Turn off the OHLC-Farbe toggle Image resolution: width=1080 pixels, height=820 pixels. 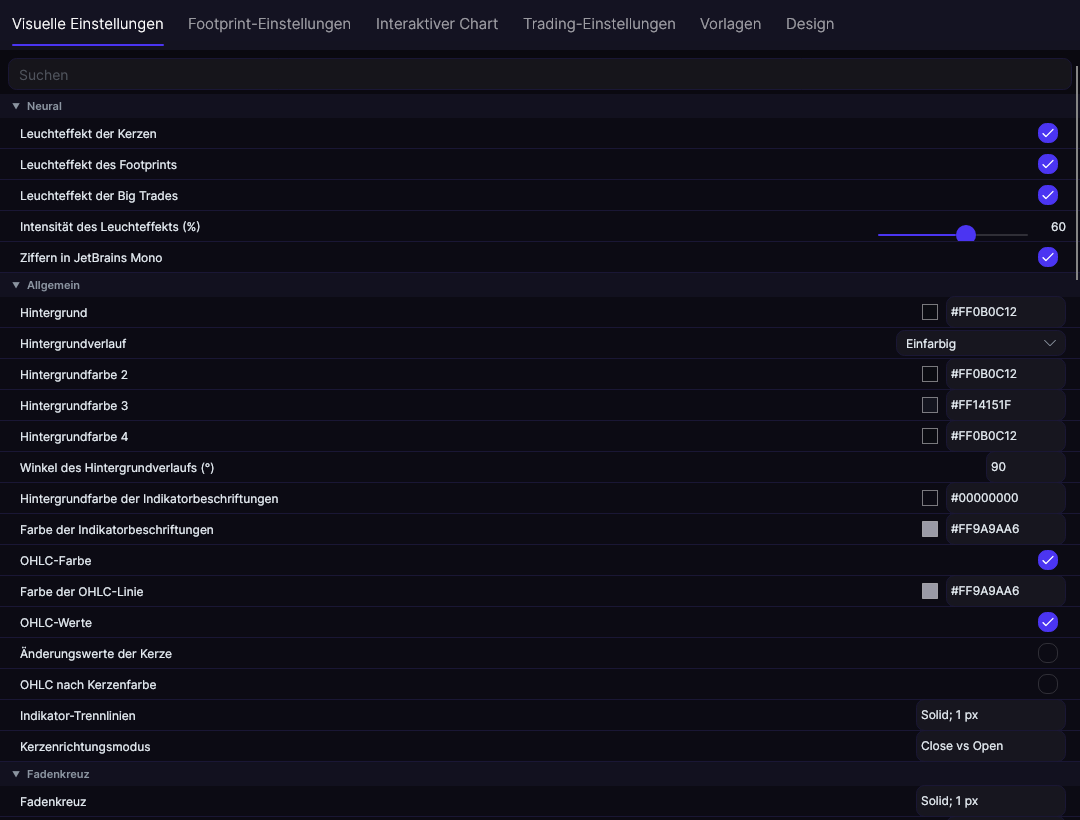coord(1048,560)
